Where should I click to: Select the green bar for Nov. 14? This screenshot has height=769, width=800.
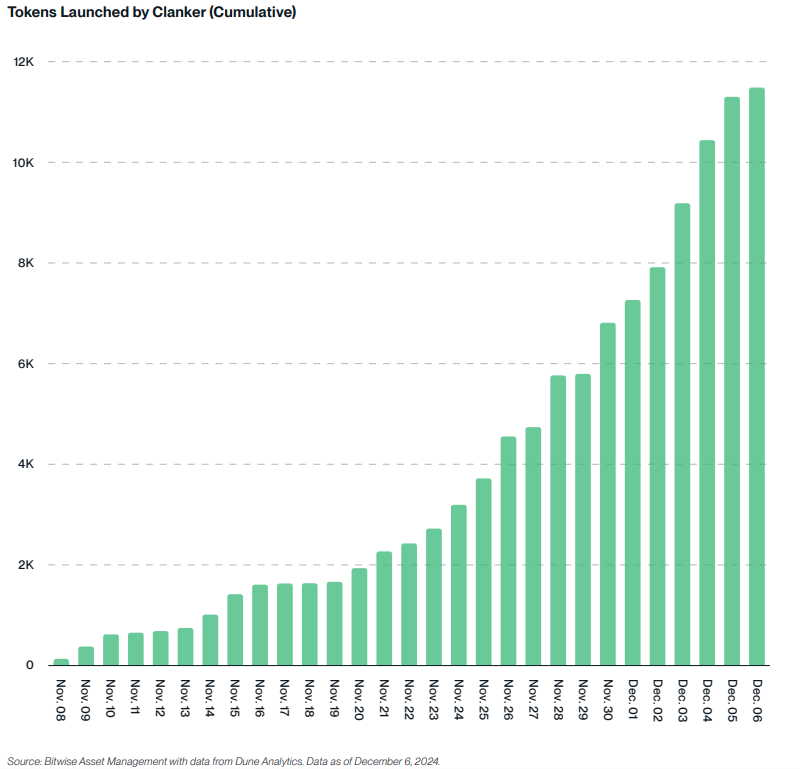[210, 640]
